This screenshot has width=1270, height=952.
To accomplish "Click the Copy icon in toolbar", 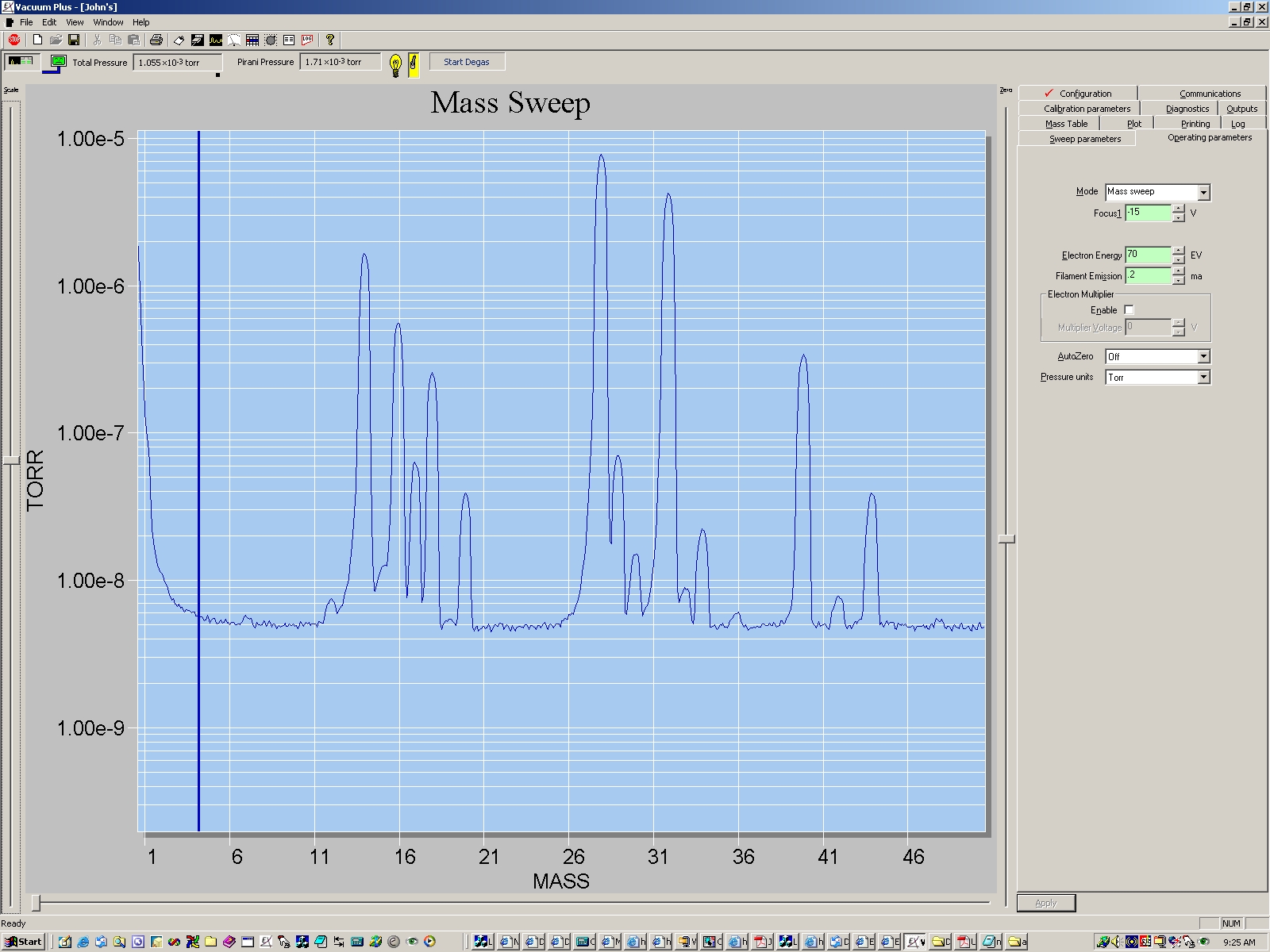I will 115,40.
